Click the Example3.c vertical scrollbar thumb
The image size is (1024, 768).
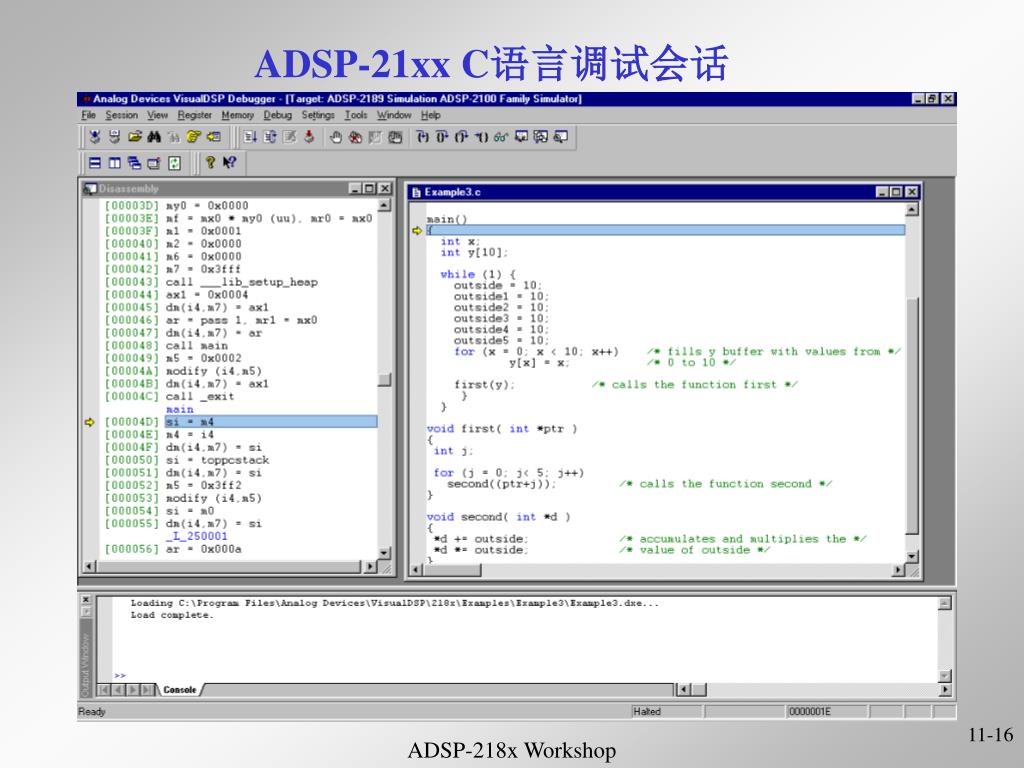tap(912, 415)
